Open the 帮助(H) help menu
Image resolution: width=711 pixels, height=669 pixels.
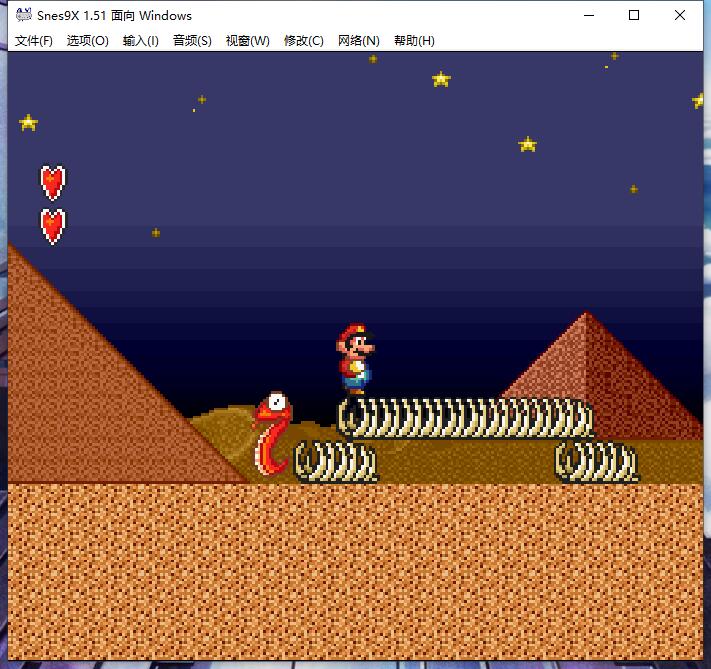[414, 41]
